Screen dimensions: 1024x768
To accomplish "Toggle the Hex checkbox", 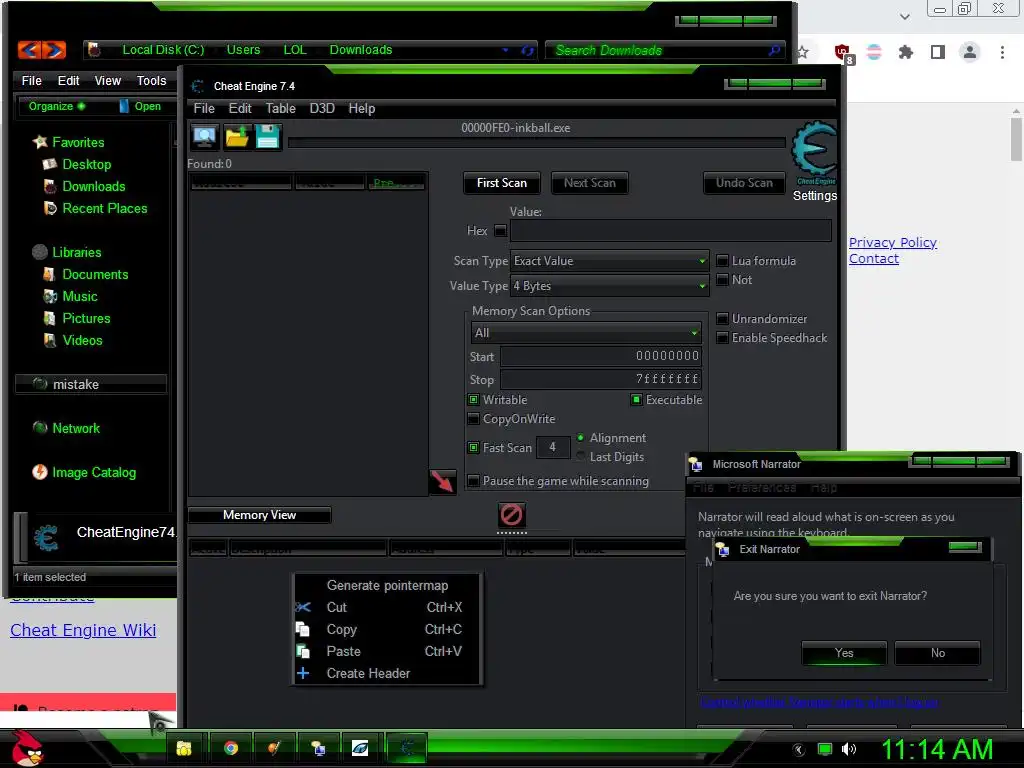I will coord(500,231).
